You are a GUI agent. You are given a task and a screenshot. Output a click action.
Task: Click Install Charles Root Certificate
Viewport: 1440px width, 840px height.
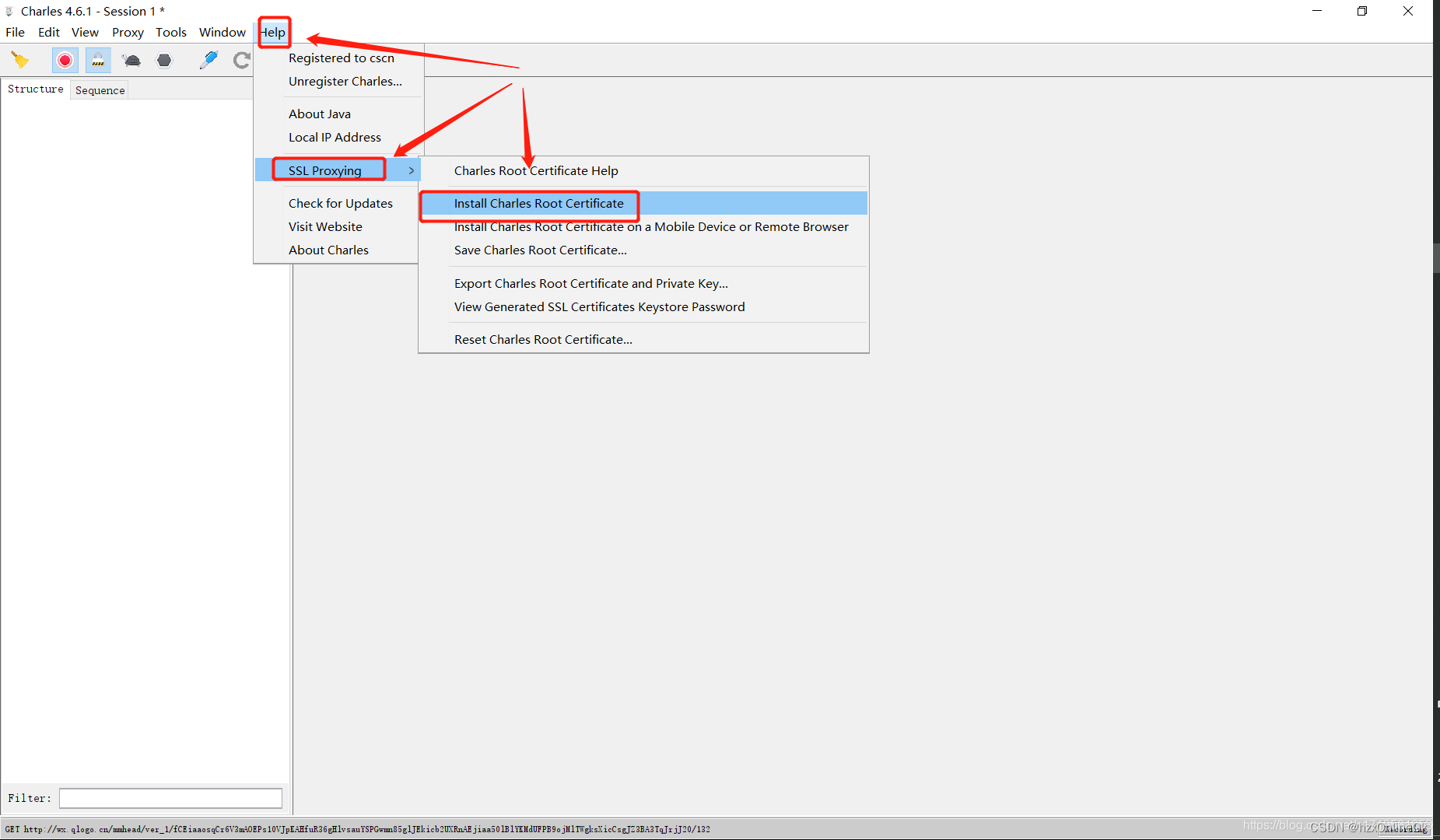(643, 203)
